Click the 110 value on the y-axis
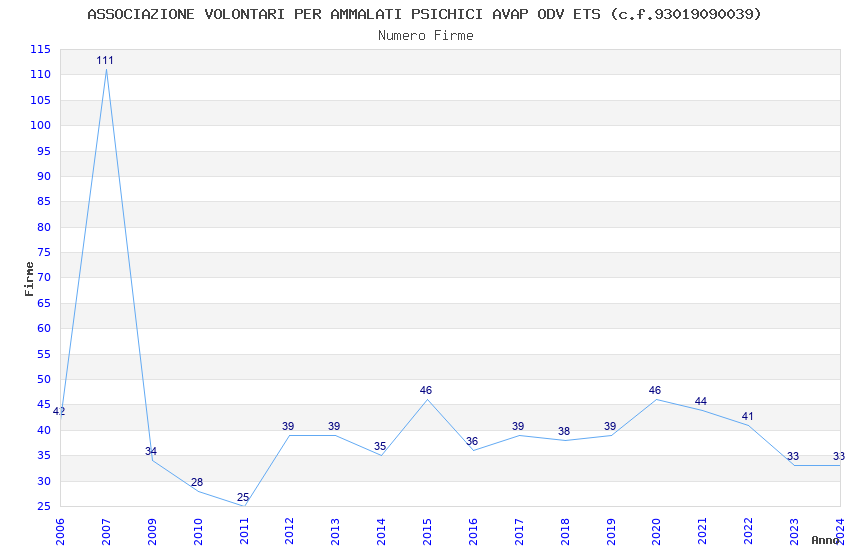This screenshot has width=850, height=550. click(x=40, y=74)
